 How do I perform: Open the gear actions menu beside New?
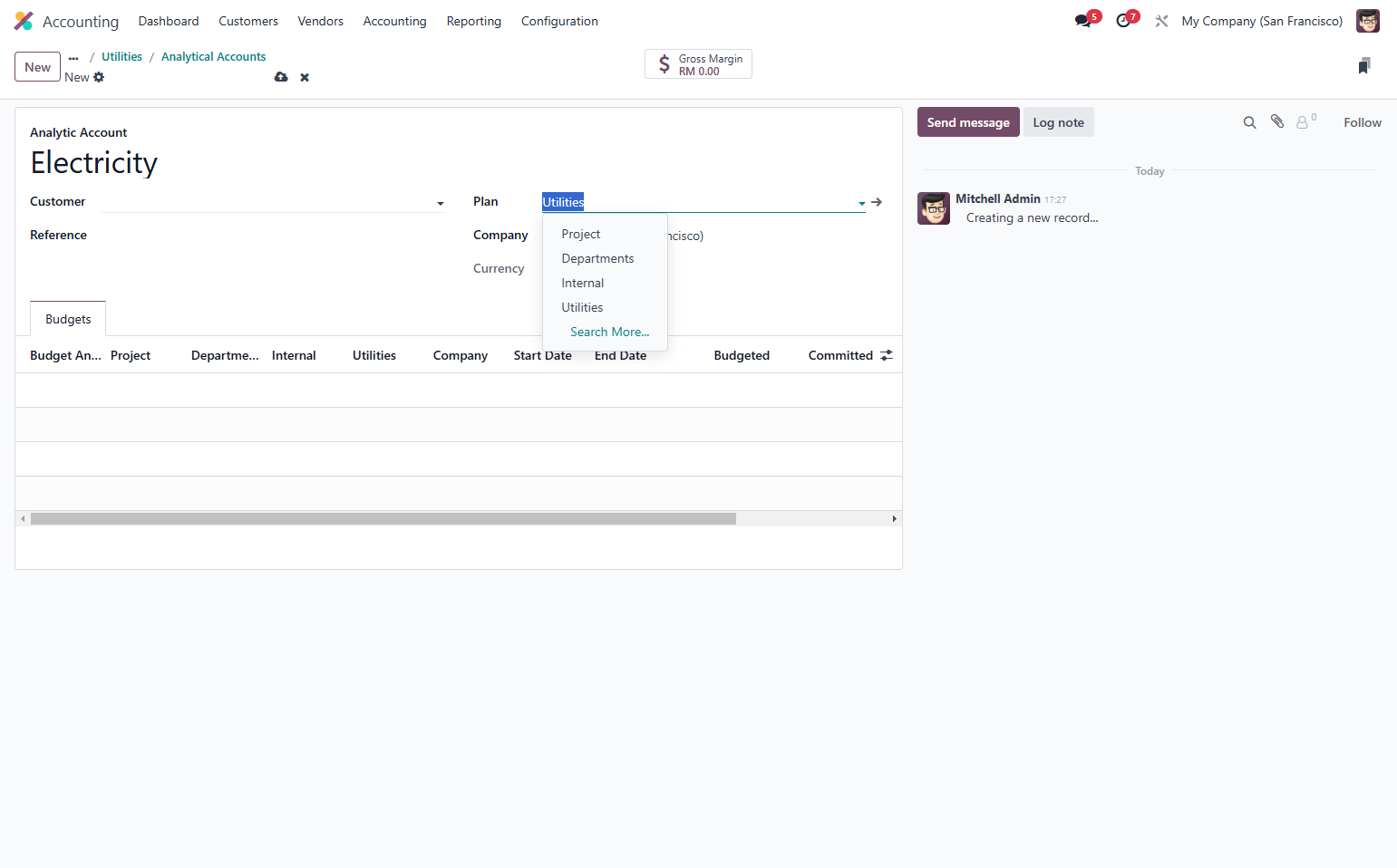coord(99,77)
